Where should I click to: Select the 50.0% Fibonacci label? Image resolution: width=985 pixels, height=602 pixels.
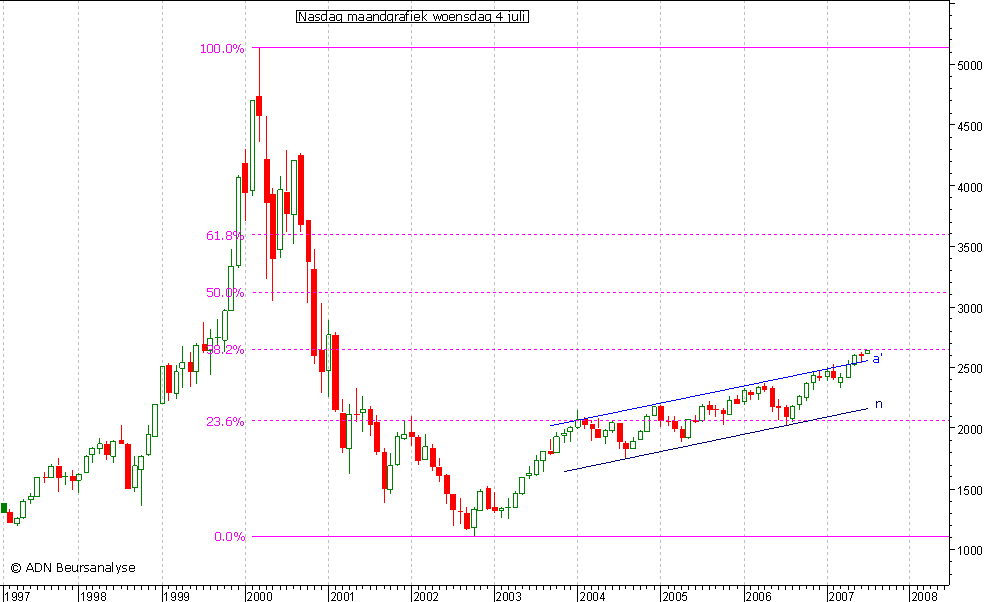(x=225, y=293)
